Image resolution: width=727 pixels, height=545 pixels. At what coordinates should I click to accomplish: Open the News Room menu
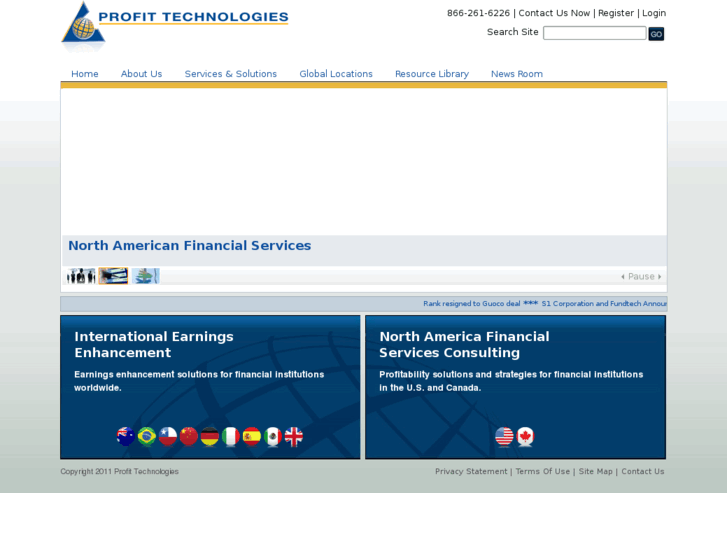[517, 74]
